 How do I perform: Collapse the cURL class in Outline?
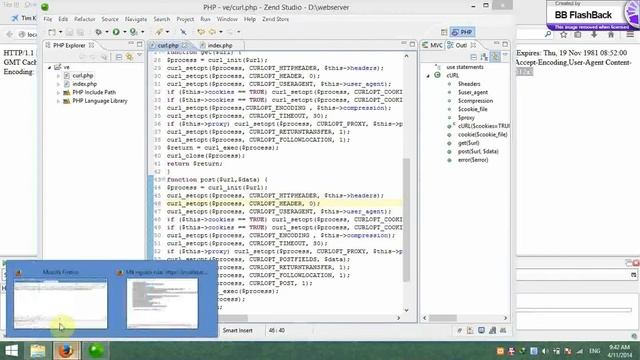428,76
